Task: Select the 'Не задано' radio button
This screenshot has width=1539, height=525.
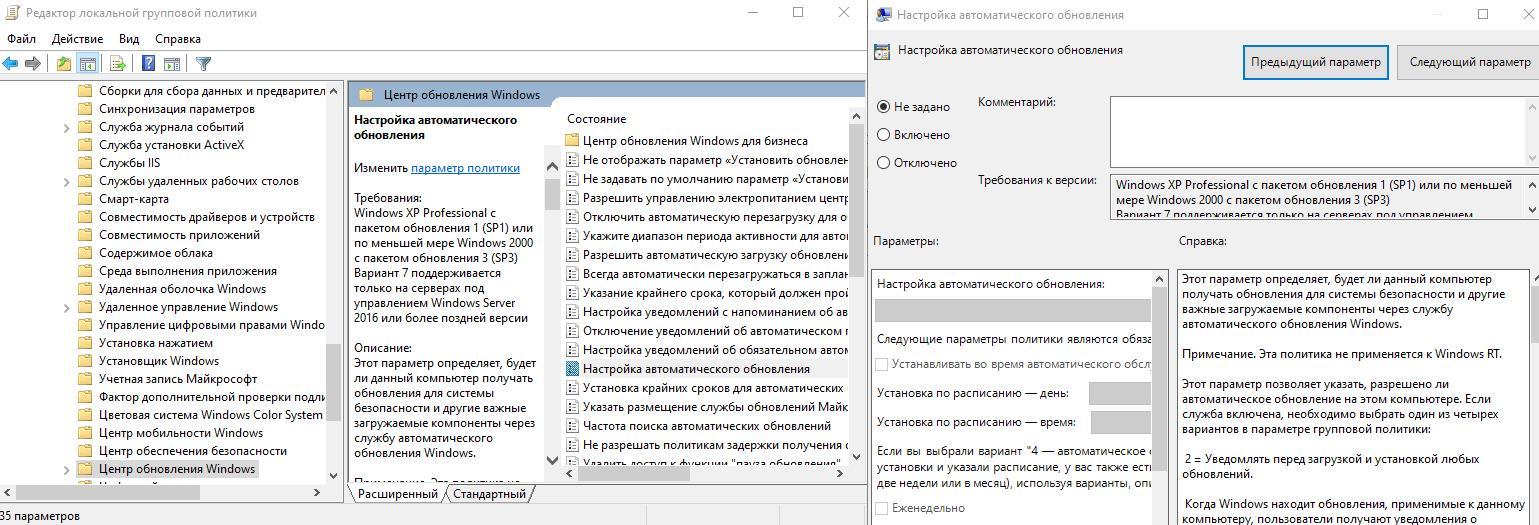Action: pos(883,107)
